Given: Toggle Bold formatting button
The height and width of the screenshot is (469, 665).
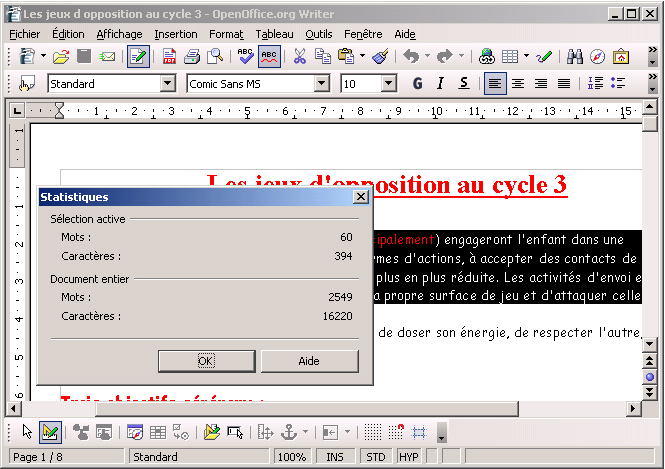Looking at the screenshot, I should [417, 84].
